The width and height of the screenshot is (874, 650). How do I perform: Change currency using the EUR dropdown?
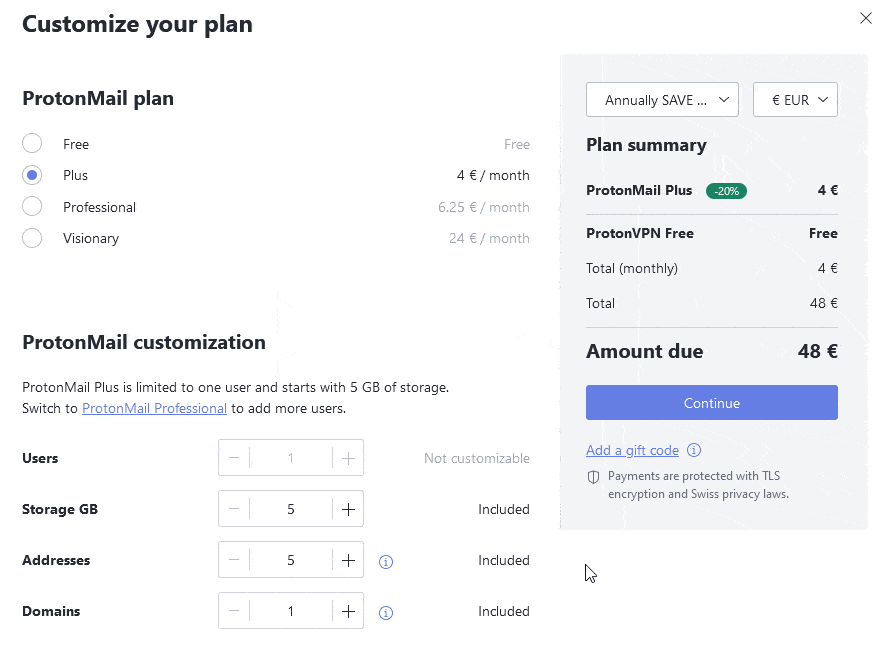[x=795, y=99]
